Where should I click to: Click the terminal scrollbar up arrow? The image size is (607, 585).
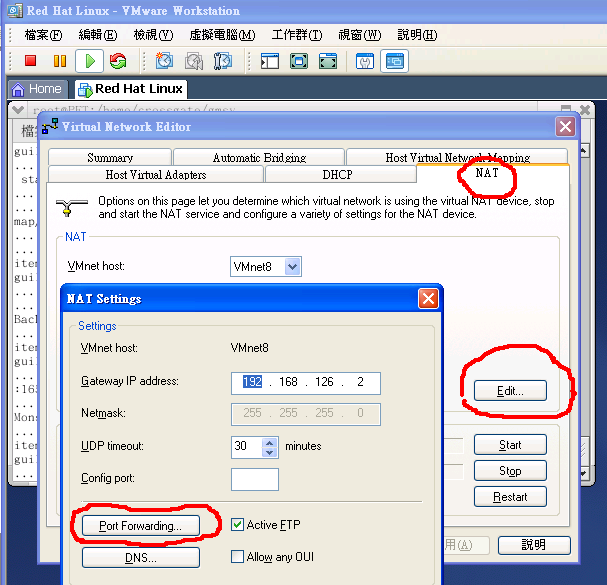click(x=583, y=150)
